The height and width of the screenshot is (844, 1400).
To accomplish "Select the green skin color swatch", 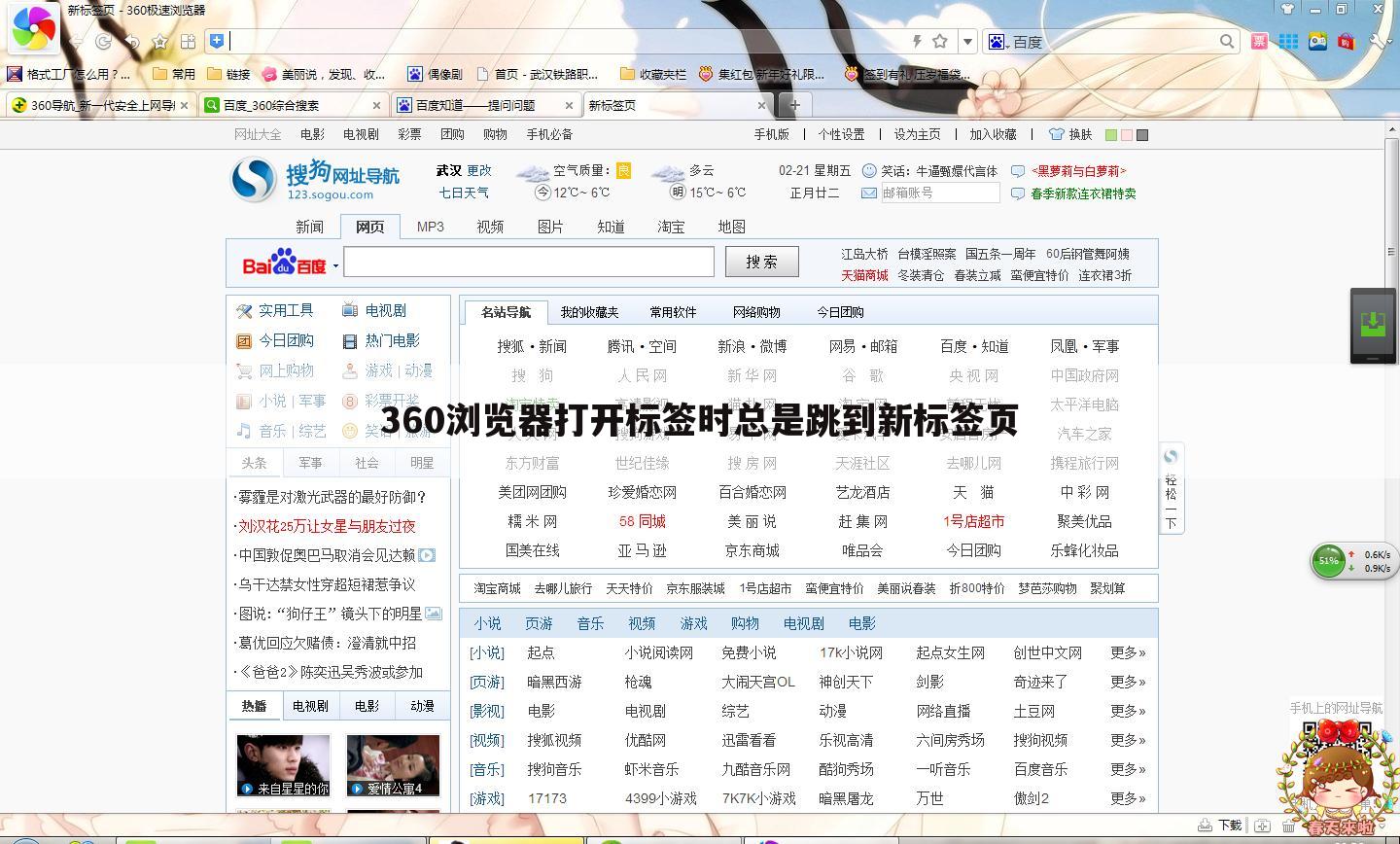I will (x=1111, y=135).
